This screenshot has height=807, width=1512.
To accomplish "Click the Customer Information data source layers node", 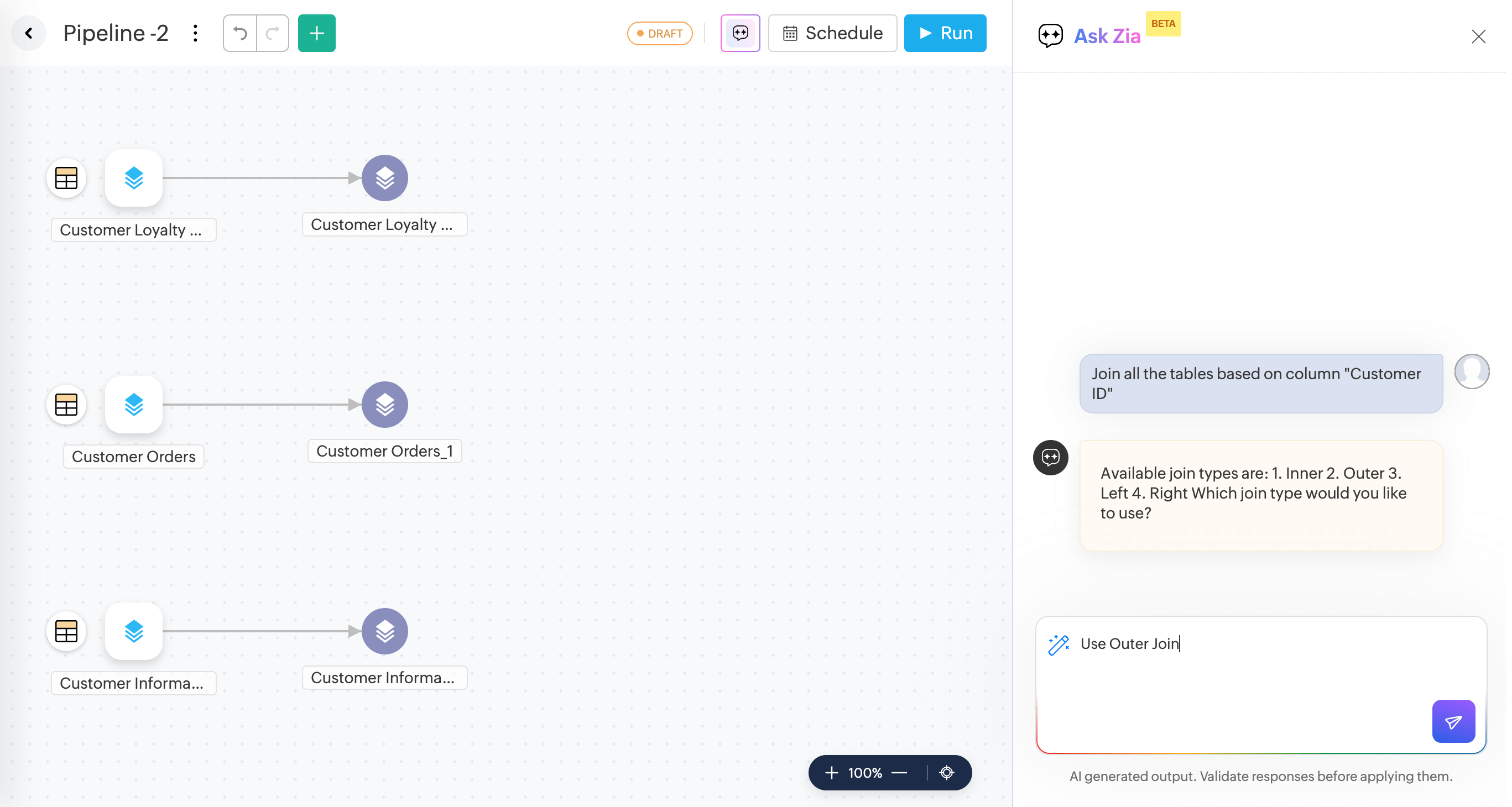I will click(x=134, y=632).
